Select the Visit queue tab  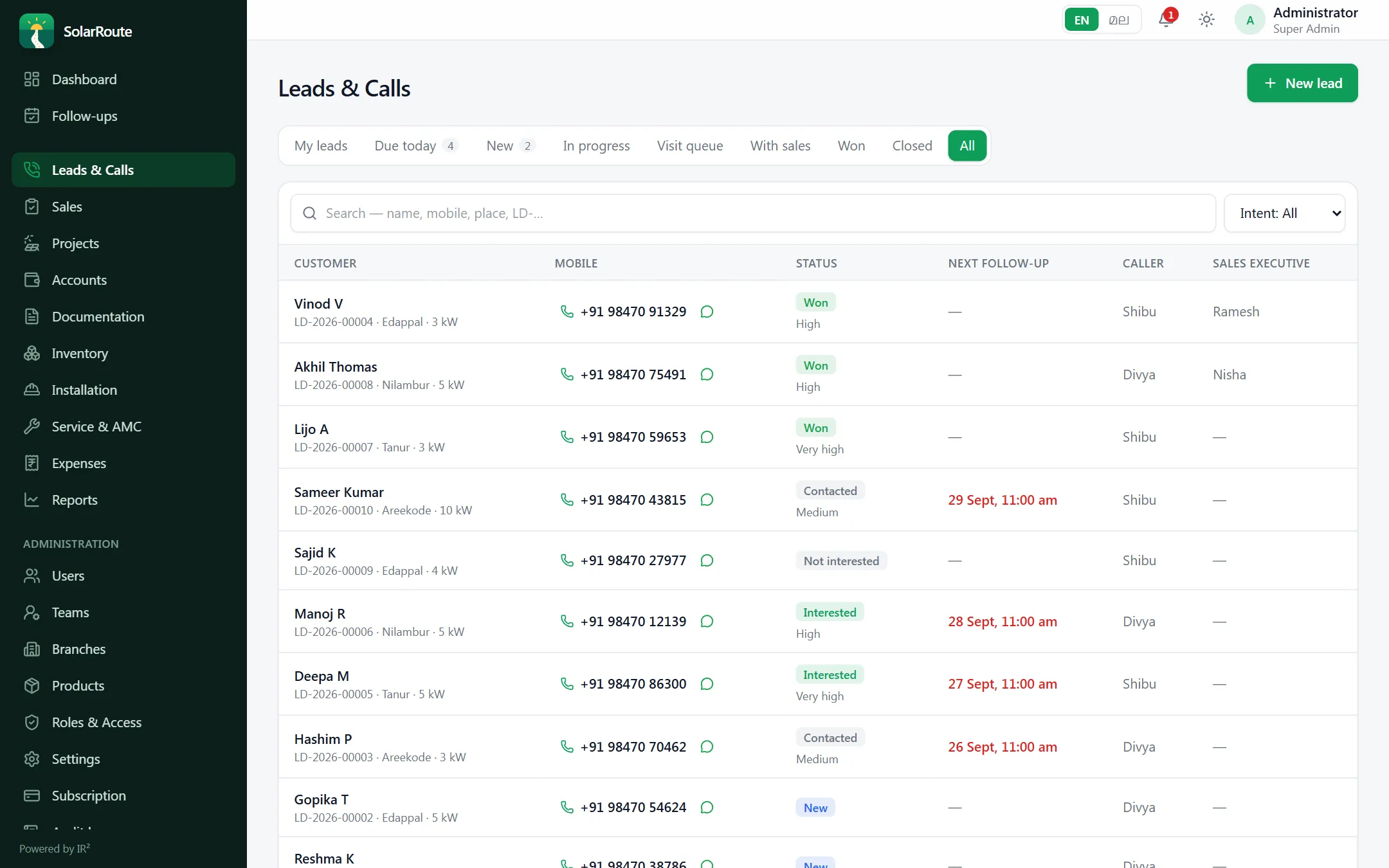690,146
